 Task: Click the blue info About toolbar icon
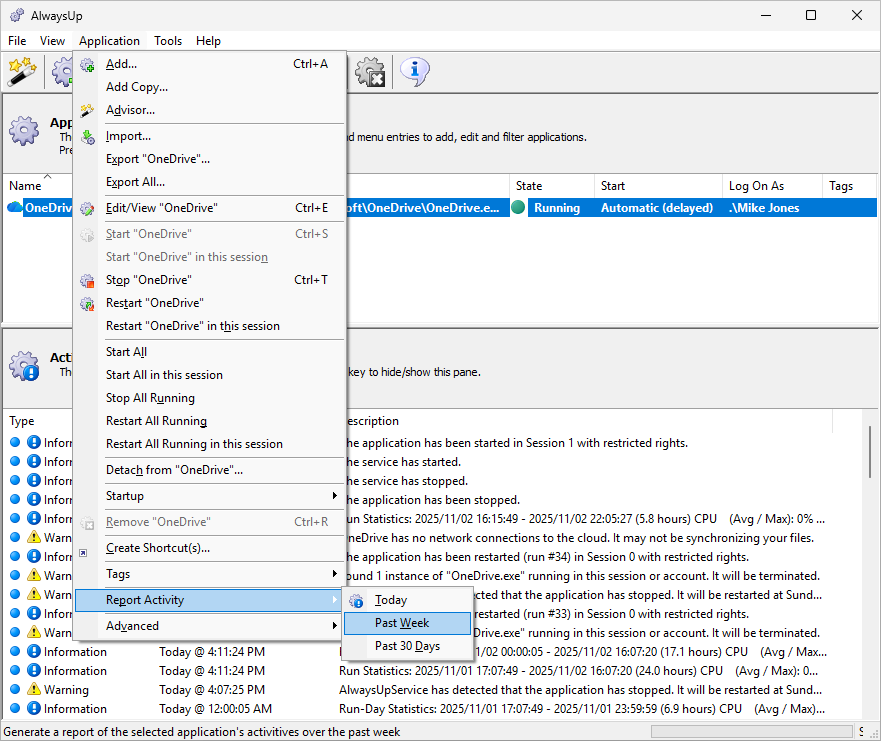click(415, 71)
